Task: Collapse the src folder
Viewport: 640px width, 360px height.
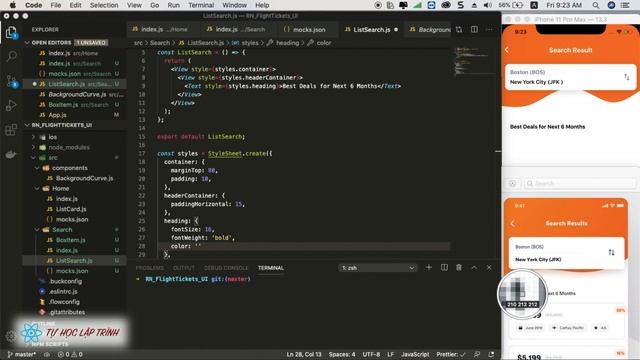Action: tap(53, 158)
